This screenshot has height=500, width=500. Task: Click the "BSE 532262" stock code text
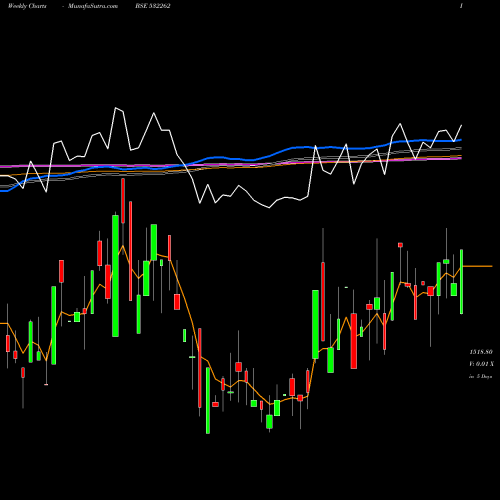pos(153,6)
